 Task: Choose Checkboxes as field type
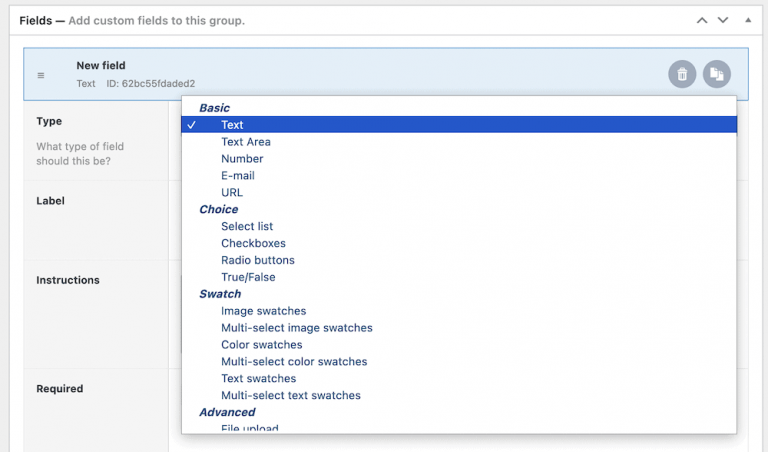point(253,244)
